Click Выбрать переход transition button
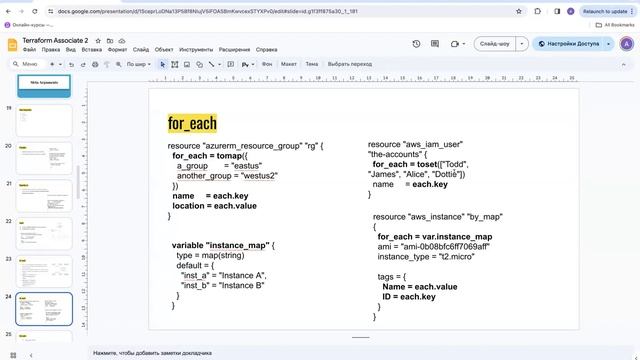This screenshot has height=360, width=640. pyautogui.click(x=350, y=64)
